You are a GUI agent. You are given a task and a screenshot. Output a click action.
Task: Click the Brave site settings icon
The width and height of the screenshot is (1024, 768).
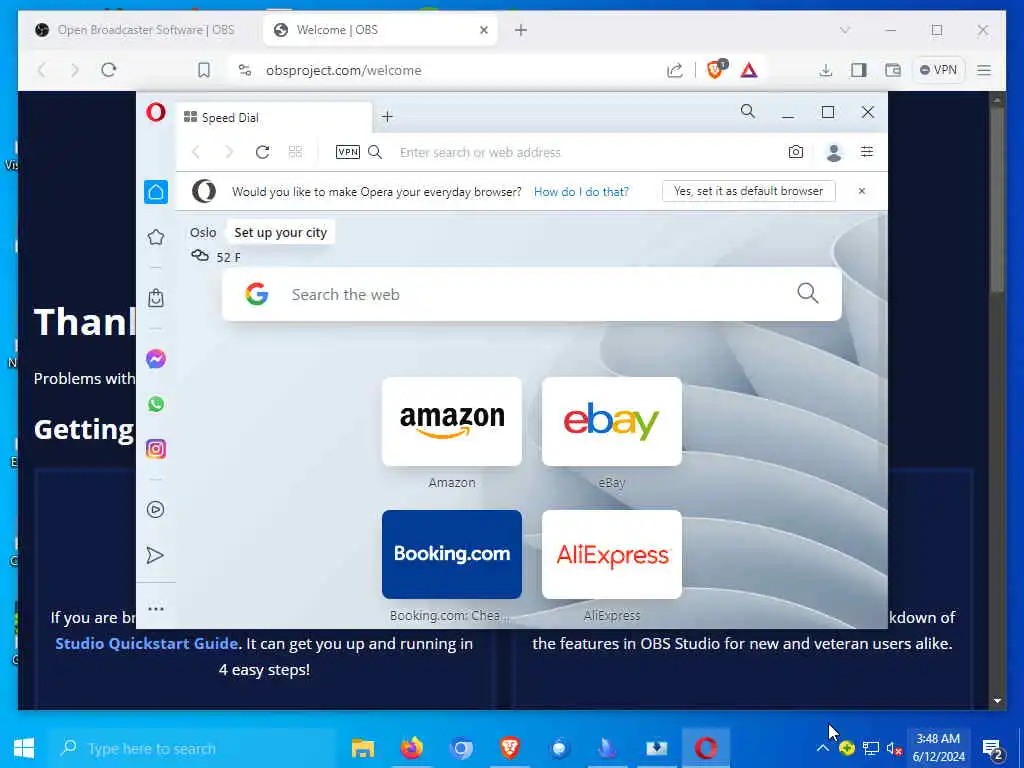[245, 70]
